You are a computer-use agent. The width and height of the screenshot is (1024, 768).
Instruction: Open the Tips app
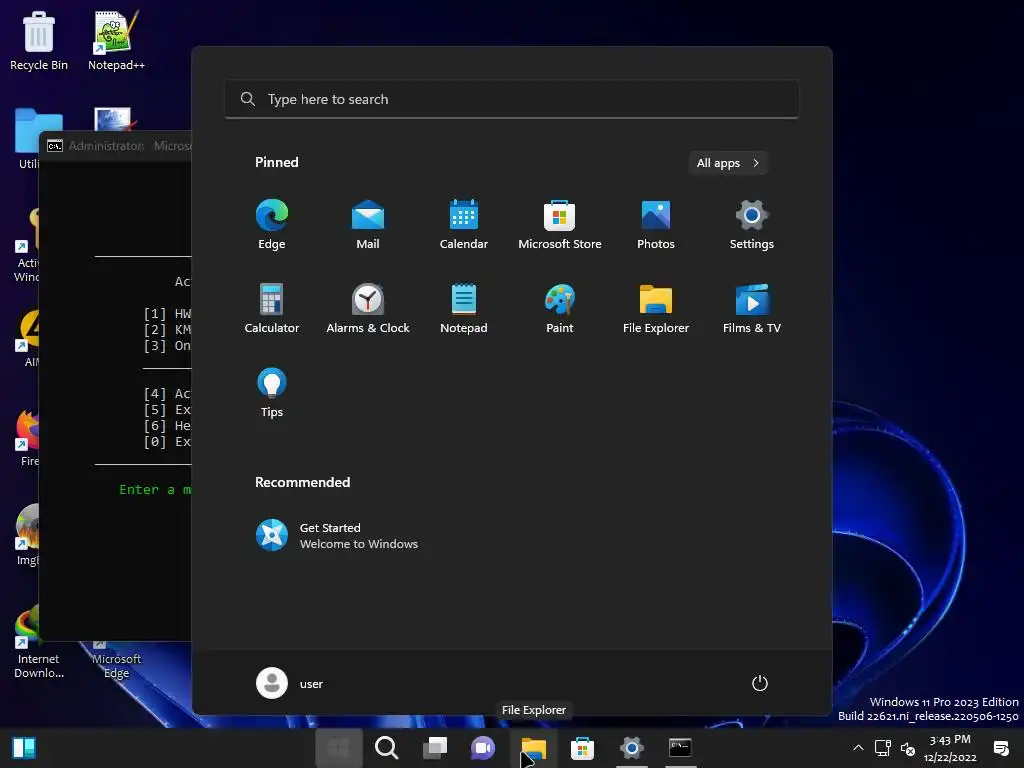272,392
